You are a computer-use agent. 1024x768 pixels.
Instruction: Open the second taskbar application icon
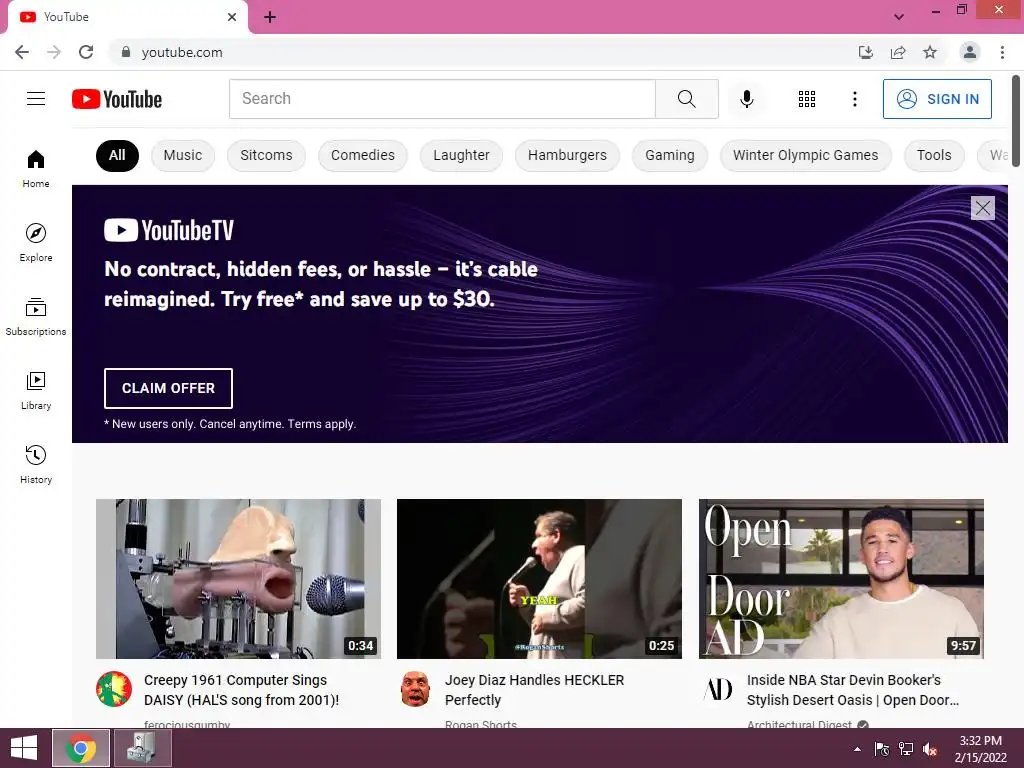(142, 748)
